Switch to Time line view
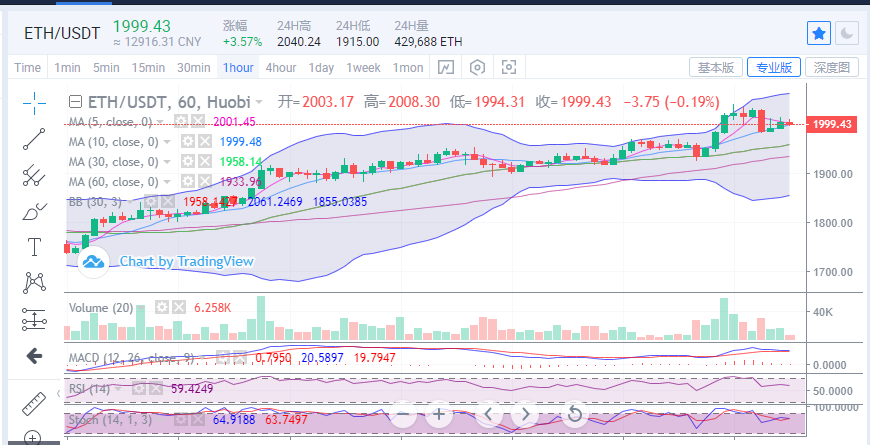The height and width of the screenshot is (445, 870). coord(28,68)
